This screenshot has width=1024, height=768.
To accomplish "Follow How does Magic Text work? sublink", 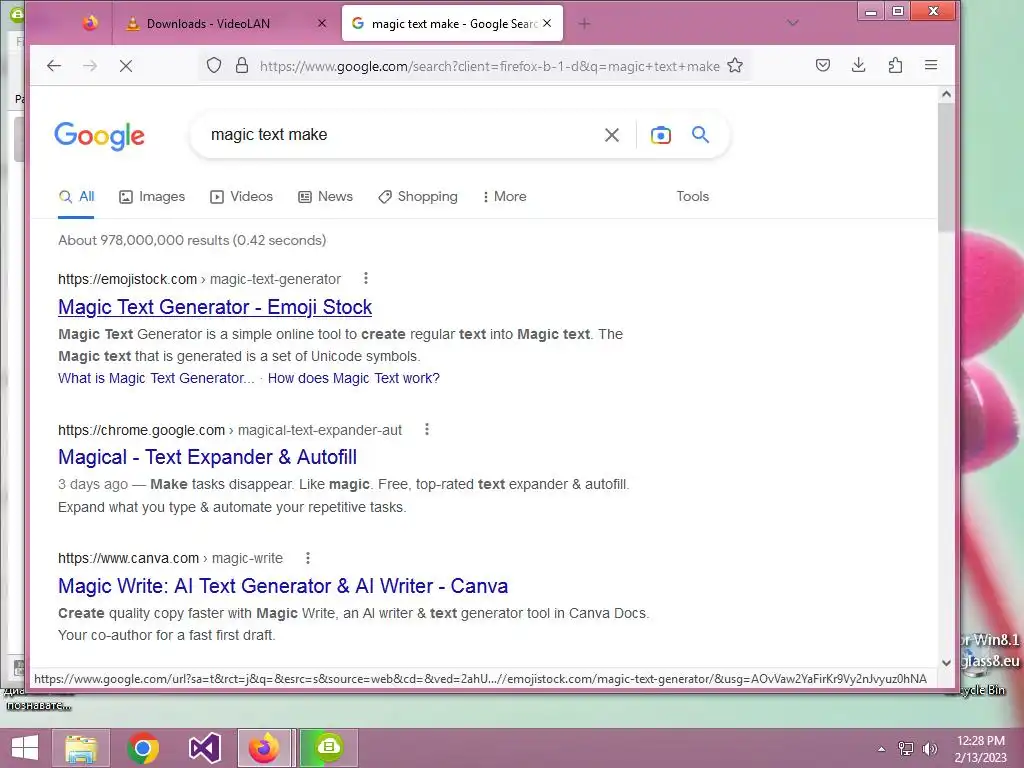I will [353, 378].
